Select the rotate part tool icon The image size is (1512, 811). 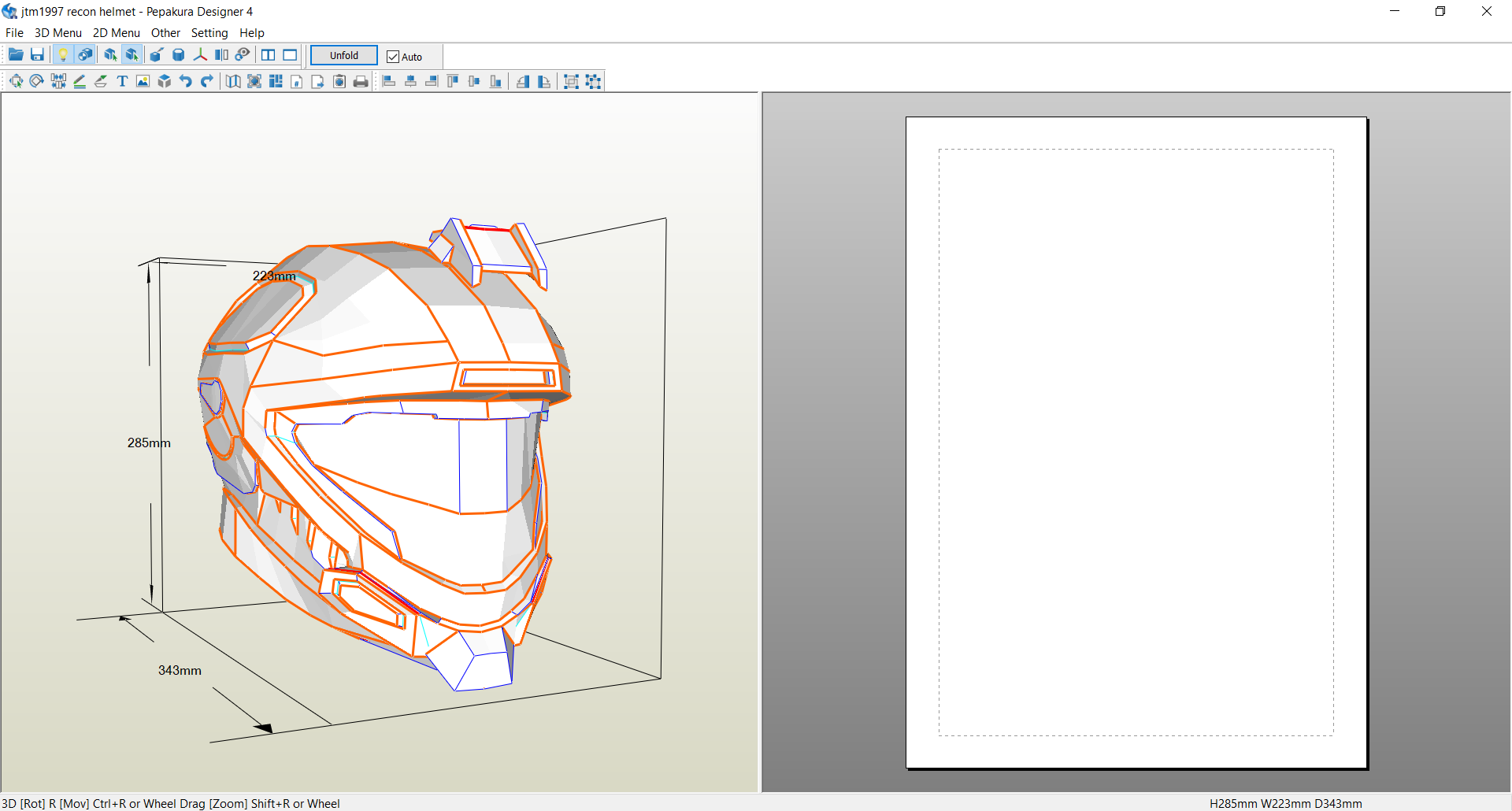pos(36,81)
